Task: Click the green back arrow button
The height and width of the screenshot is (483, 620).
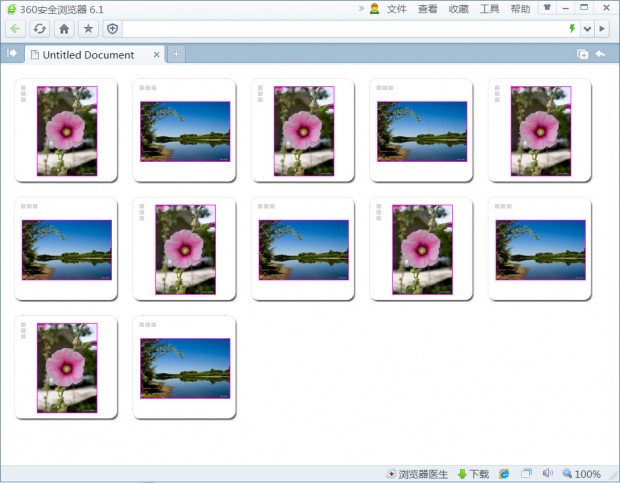Action: tap(15, 29)
